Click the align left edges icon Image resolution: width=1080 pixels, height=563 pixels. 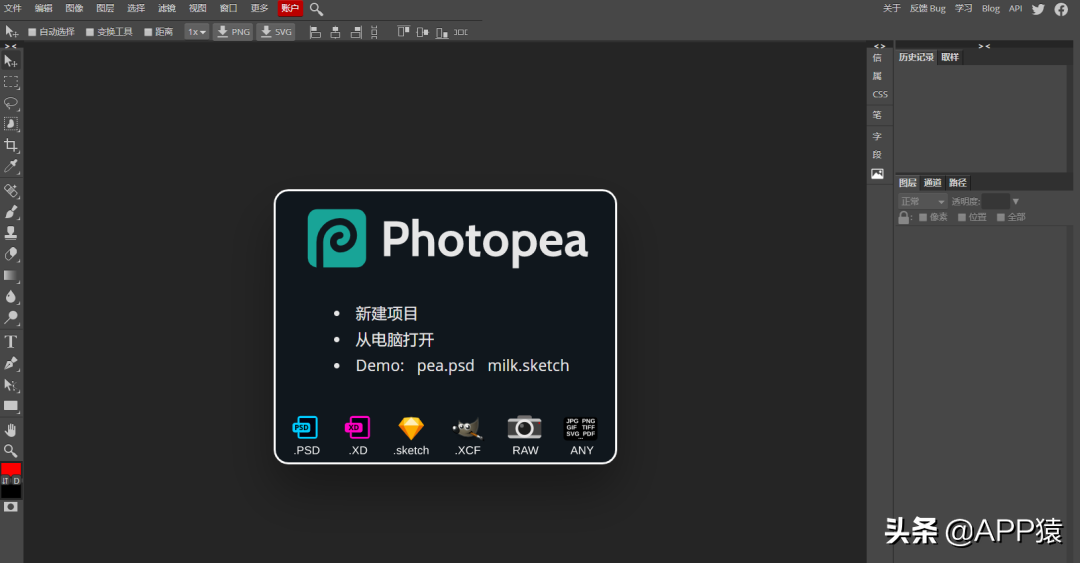pyautogui.click(x=315, y=32)
